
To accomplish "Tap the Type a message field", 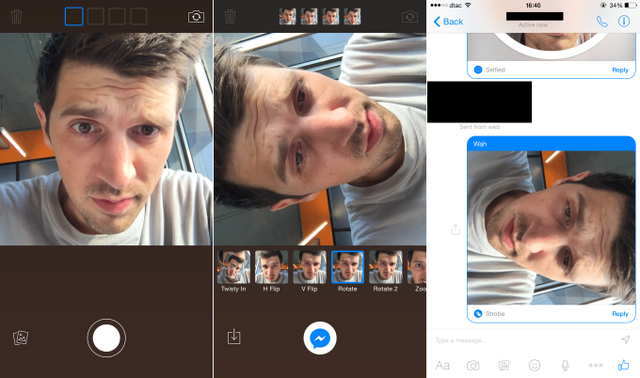I will (524, 340).
